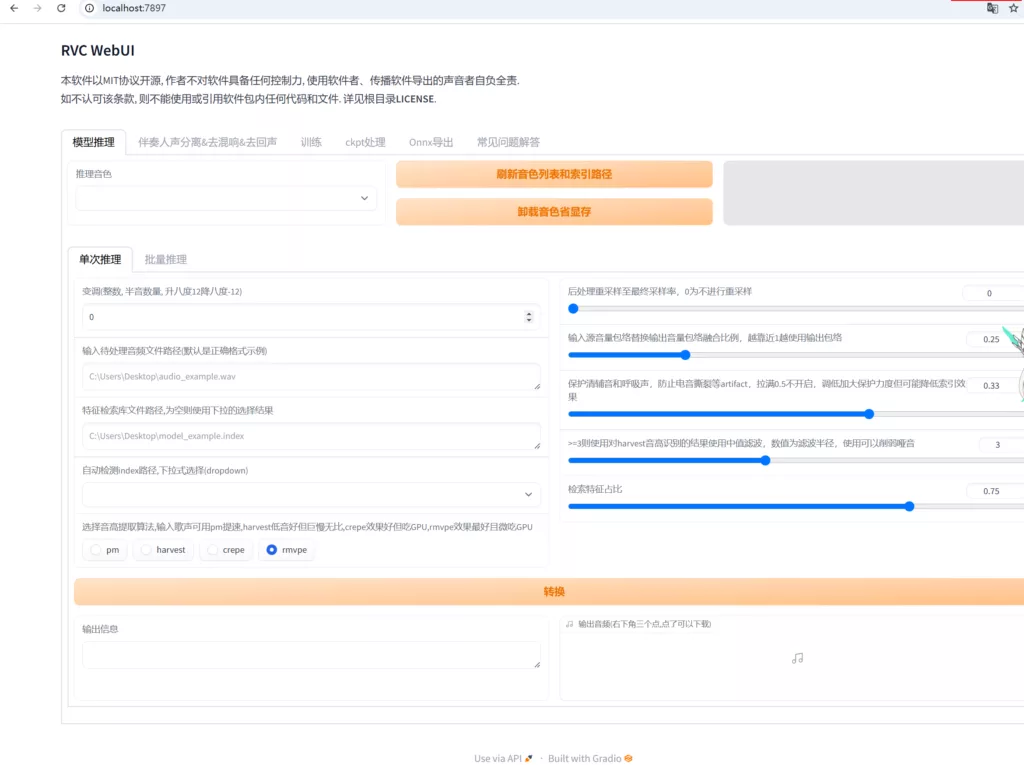Image resolution: width=1024 pixels, height=765 pixels.
Task: Open the translate page icon
Action: coord(992,8)
